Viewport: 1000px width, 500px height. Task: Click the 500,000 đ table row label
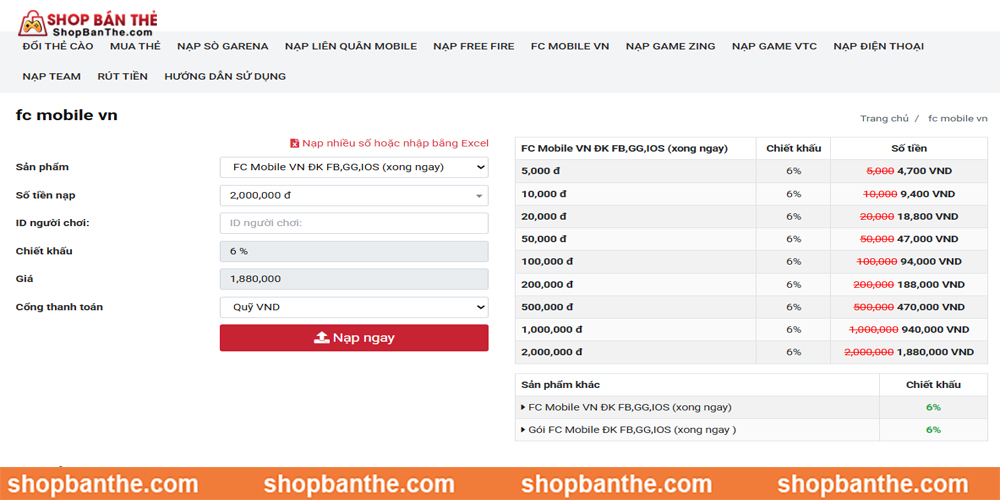(x=547, y=307)
